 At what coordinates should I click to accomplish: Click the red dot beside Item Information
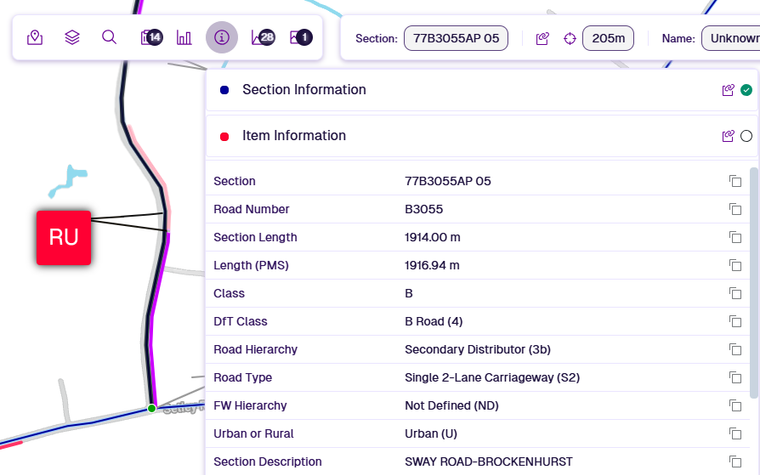point(224,137)
